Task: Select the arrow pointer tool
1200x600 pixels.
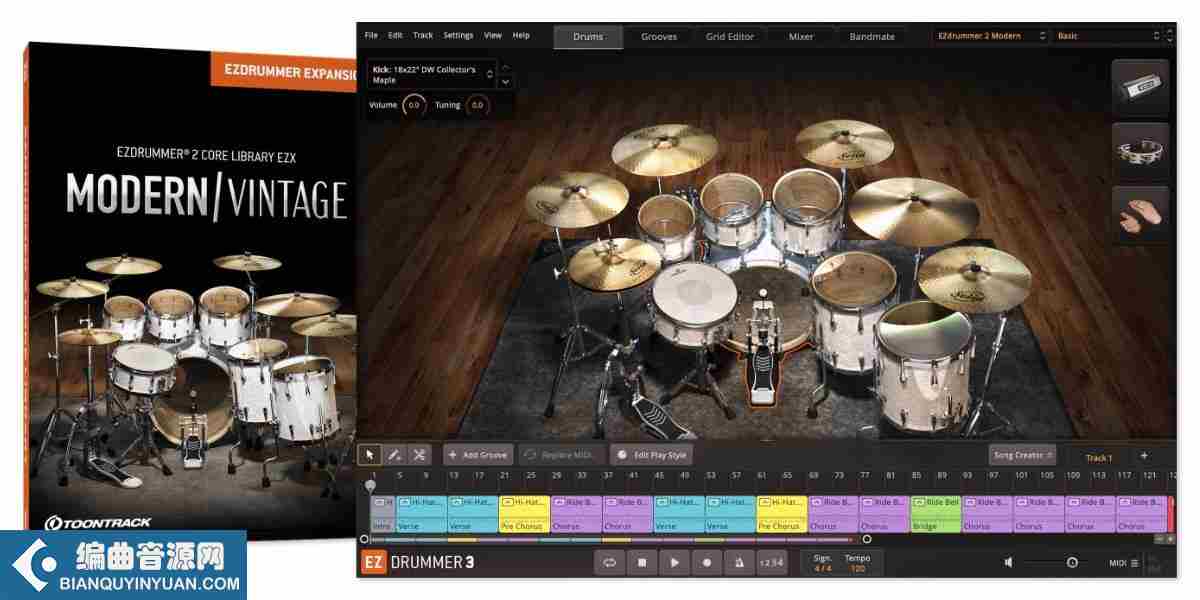Action: click(x=369, y=454)
